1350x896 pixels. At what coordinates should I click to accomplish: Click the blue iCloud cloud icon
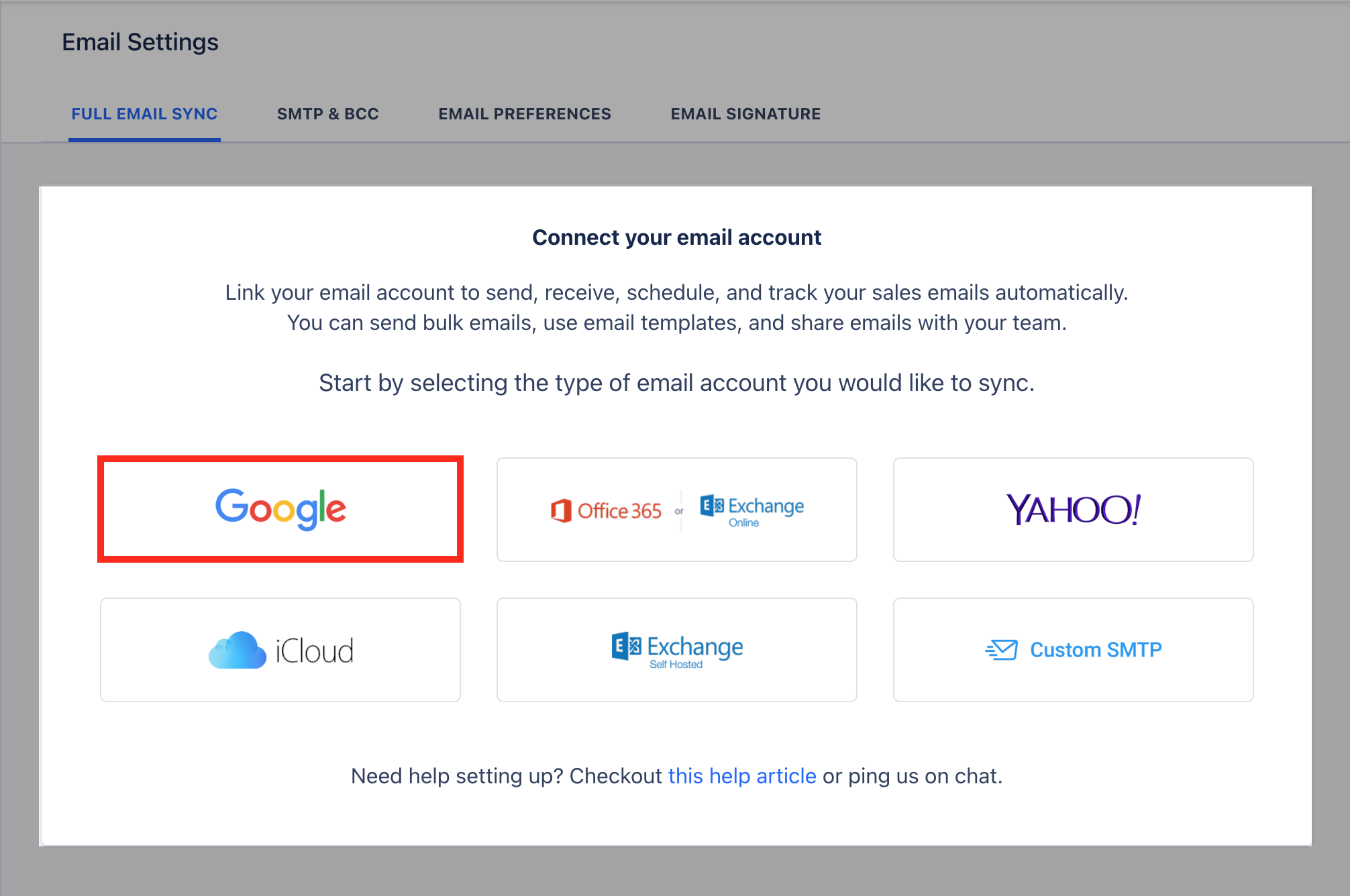point(237,650)
